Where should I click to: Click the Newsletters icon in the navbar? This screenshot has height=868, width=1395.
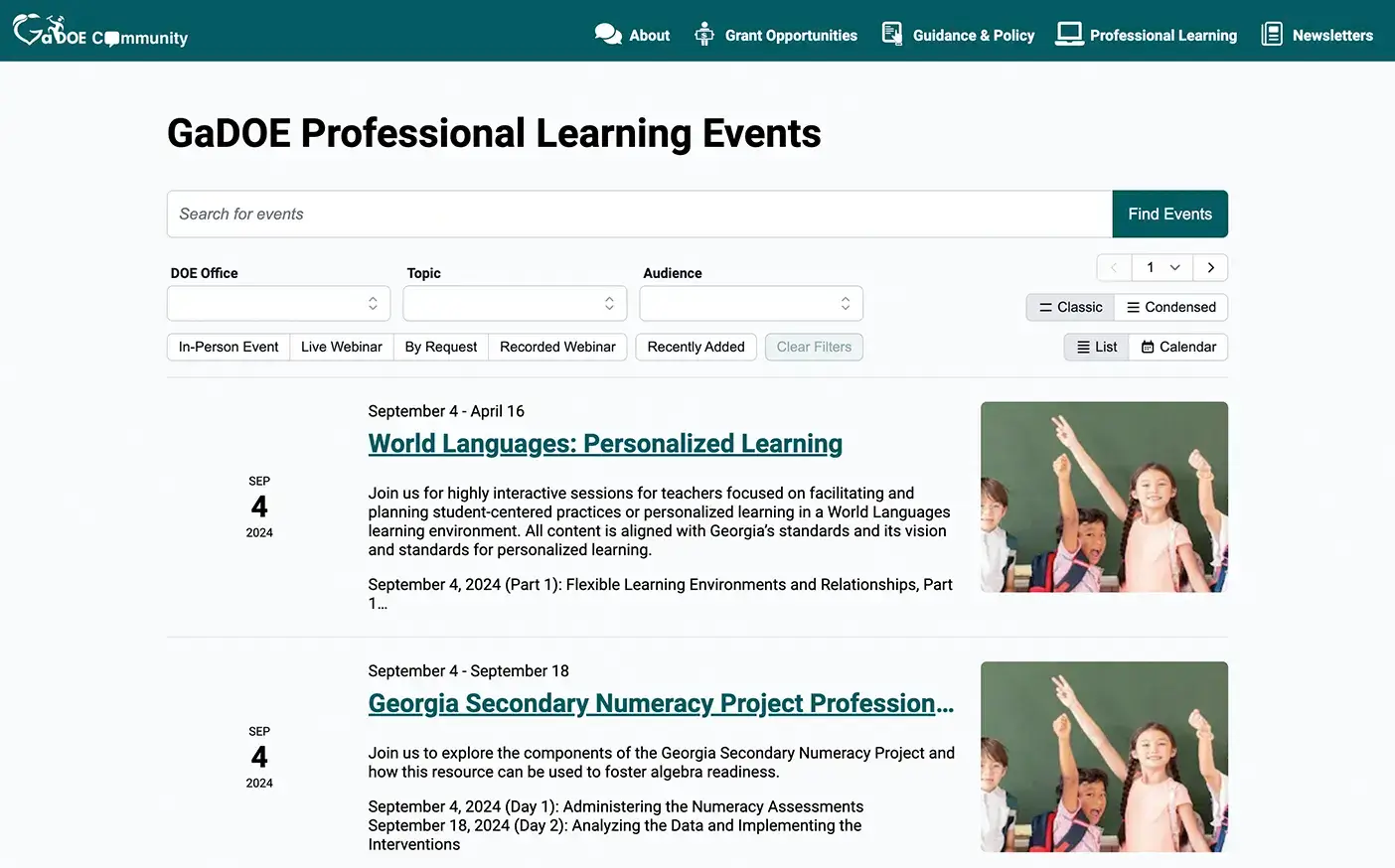click(x=1271, y=33)
